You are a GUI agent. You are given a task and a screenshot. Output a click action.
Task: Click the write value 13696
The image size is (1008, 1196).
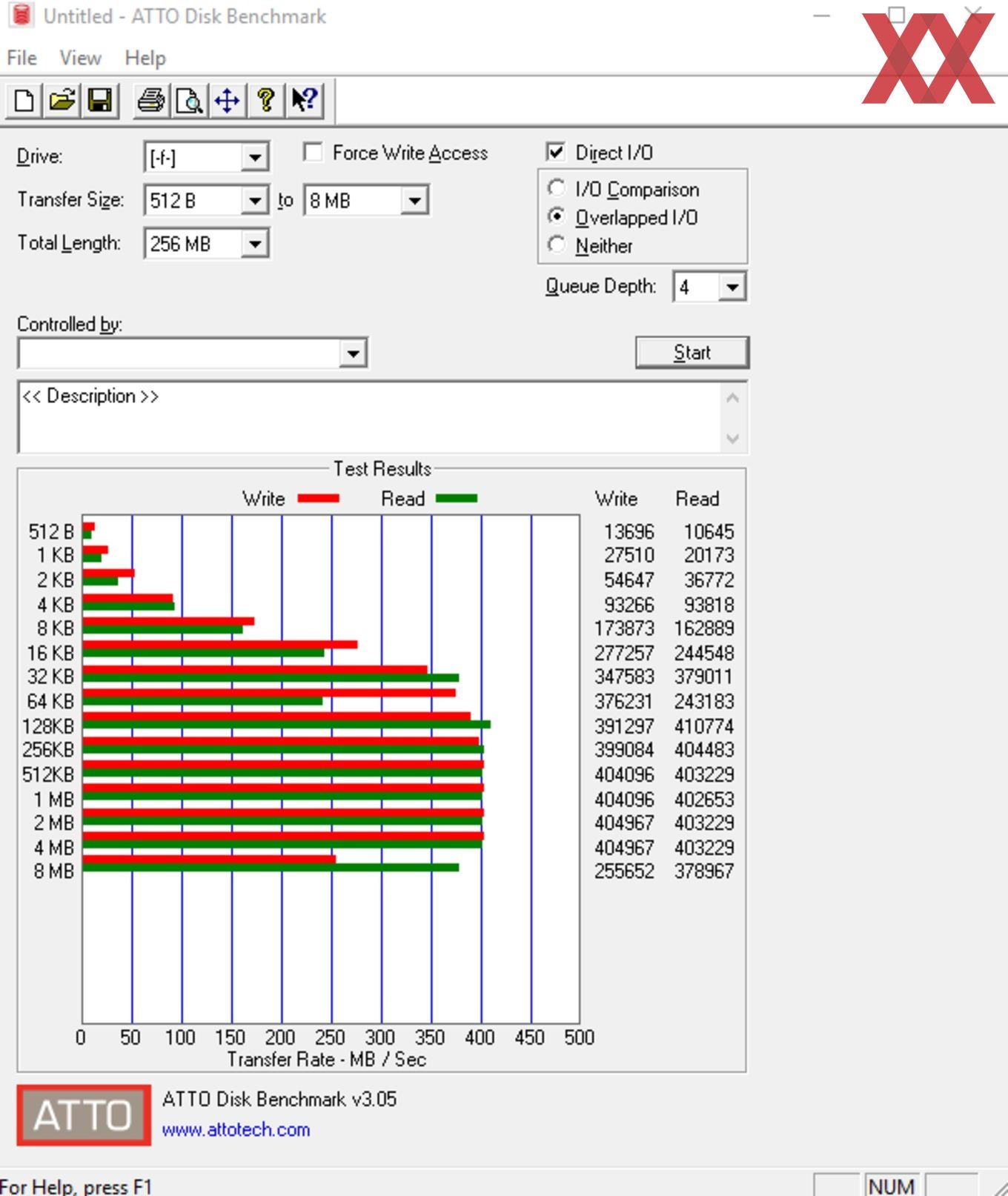pos(629,531)
